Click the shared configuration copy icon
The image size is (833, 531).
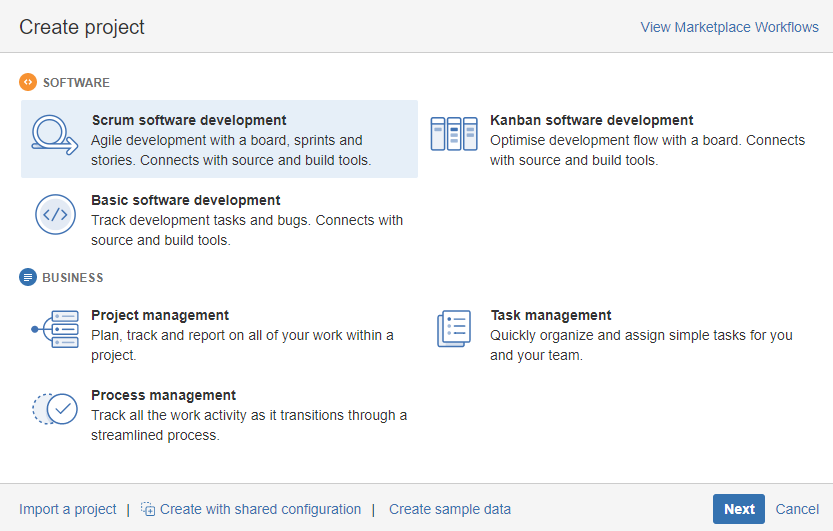148,509
